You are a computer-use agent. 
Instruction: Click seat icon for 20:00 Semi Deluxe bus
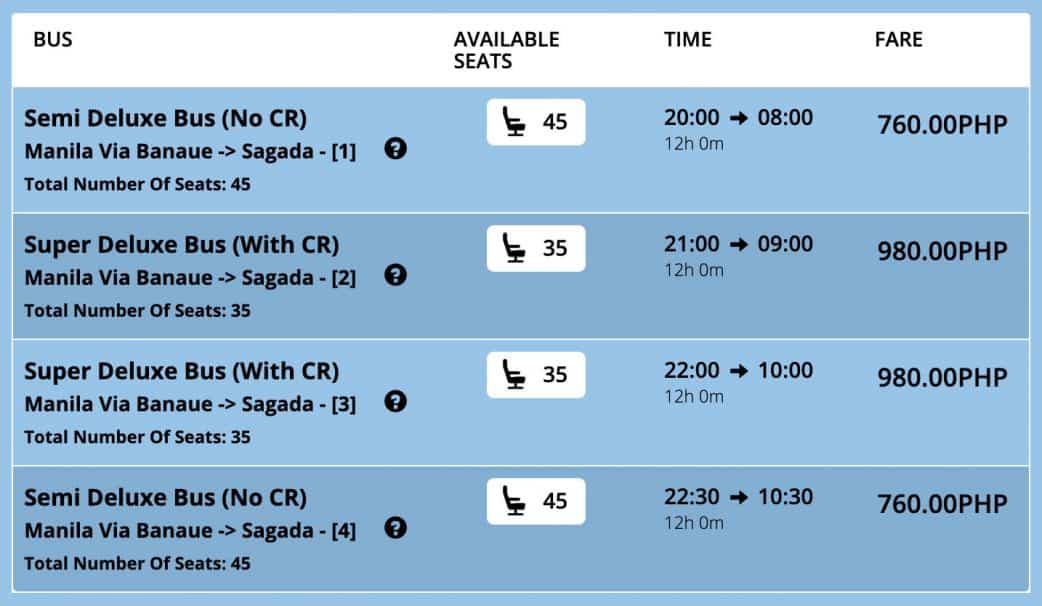(x=514, y=122)
